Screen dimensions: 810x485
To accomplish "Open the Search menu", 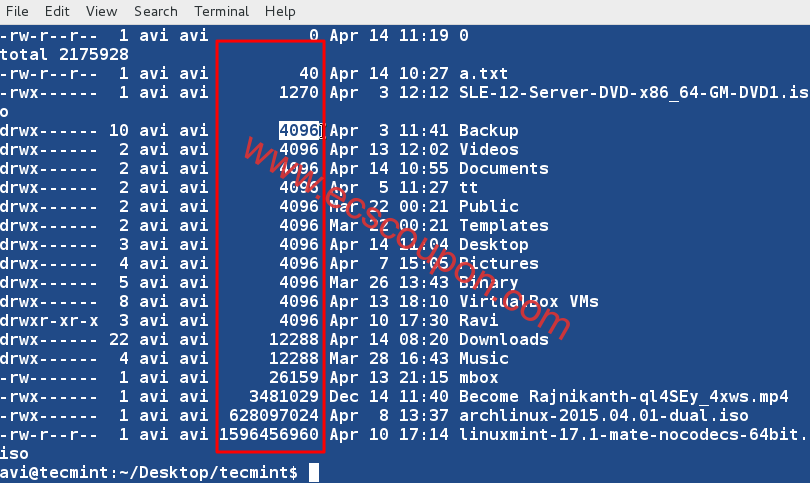I will pos(155,11).
